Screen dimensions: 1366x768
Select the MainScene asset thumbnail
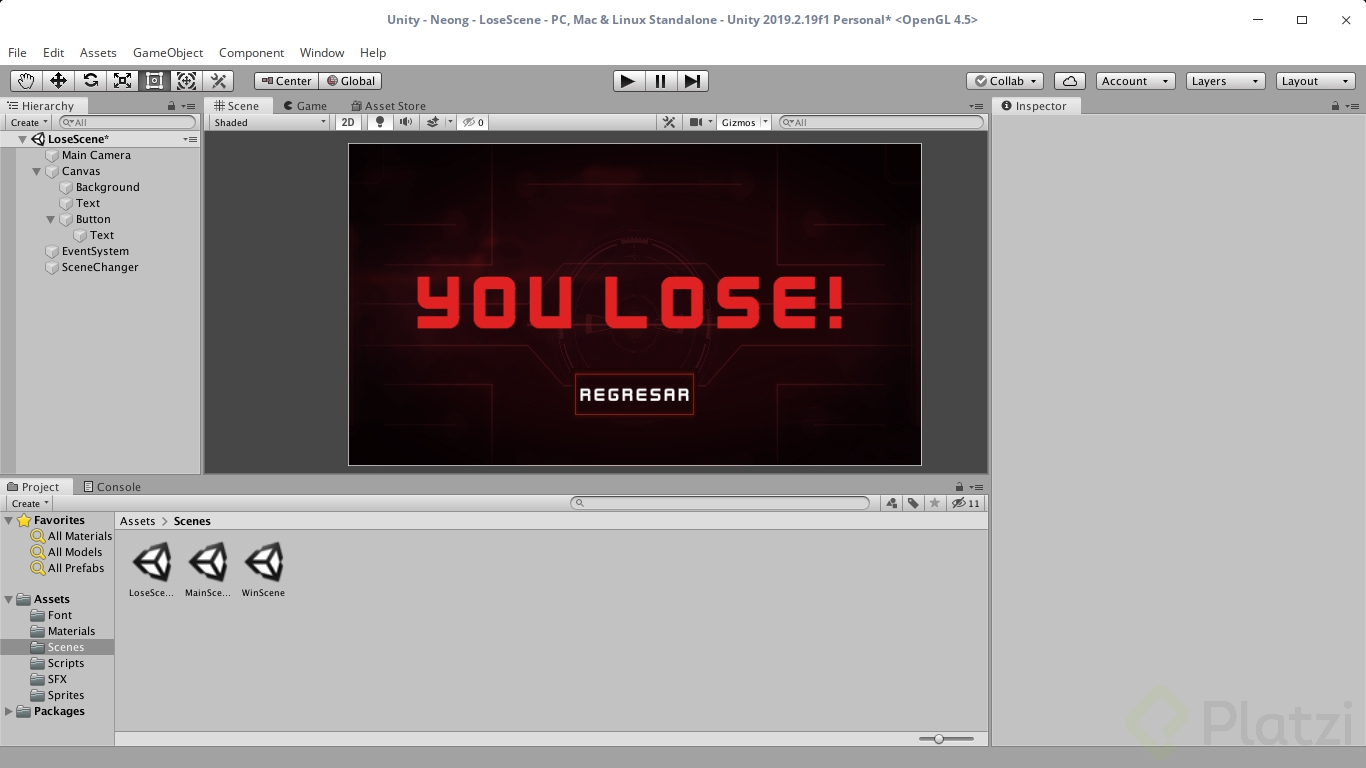pyautogui.click(x=208, y=562)
